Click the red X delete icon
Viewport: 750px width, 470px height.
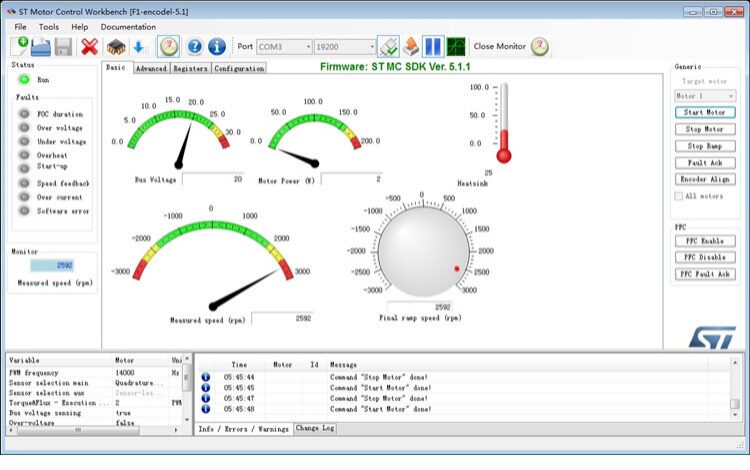tap(89, 47)
